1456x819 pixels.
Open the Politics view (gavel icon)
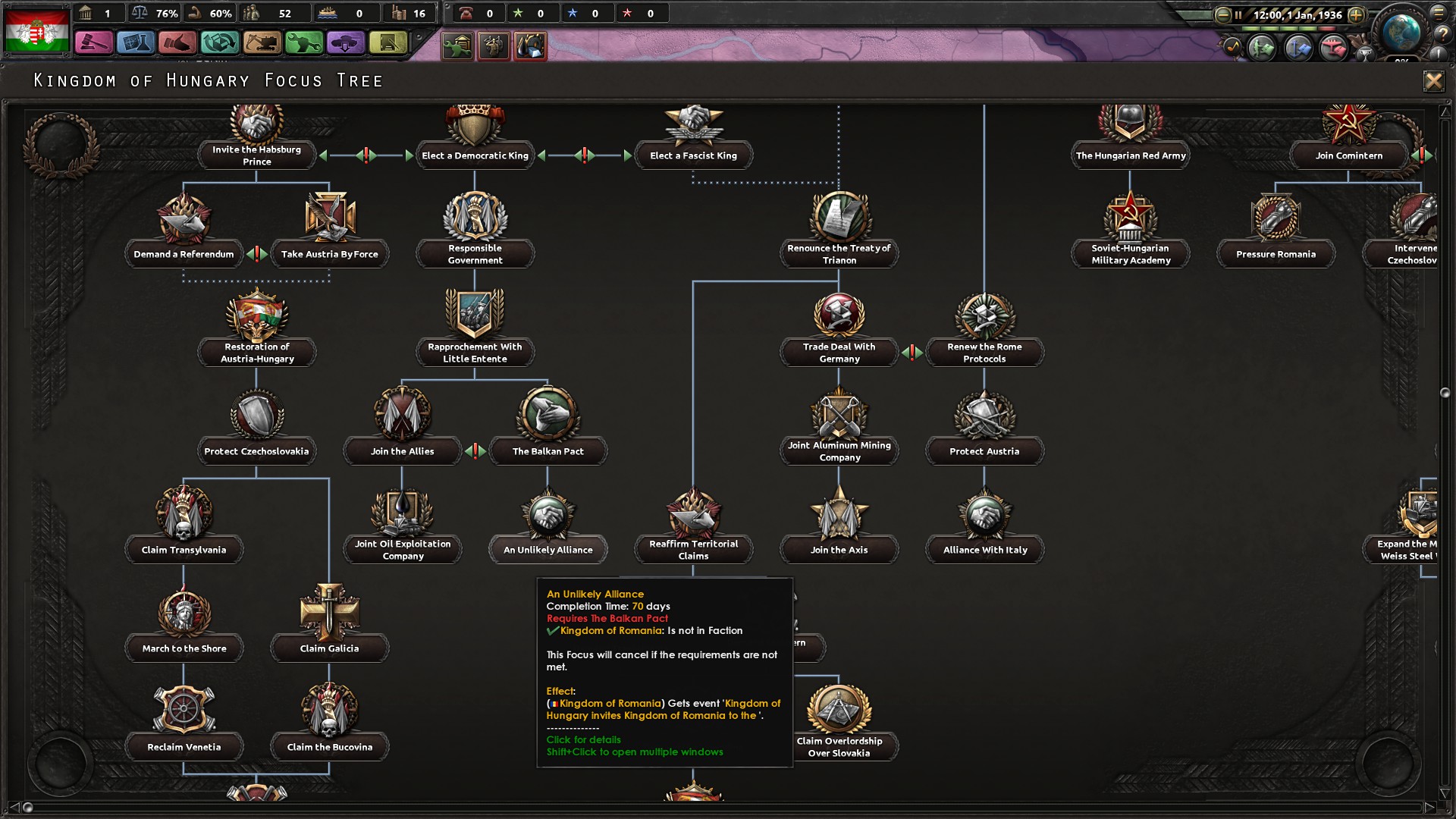(x=94, y=43)
